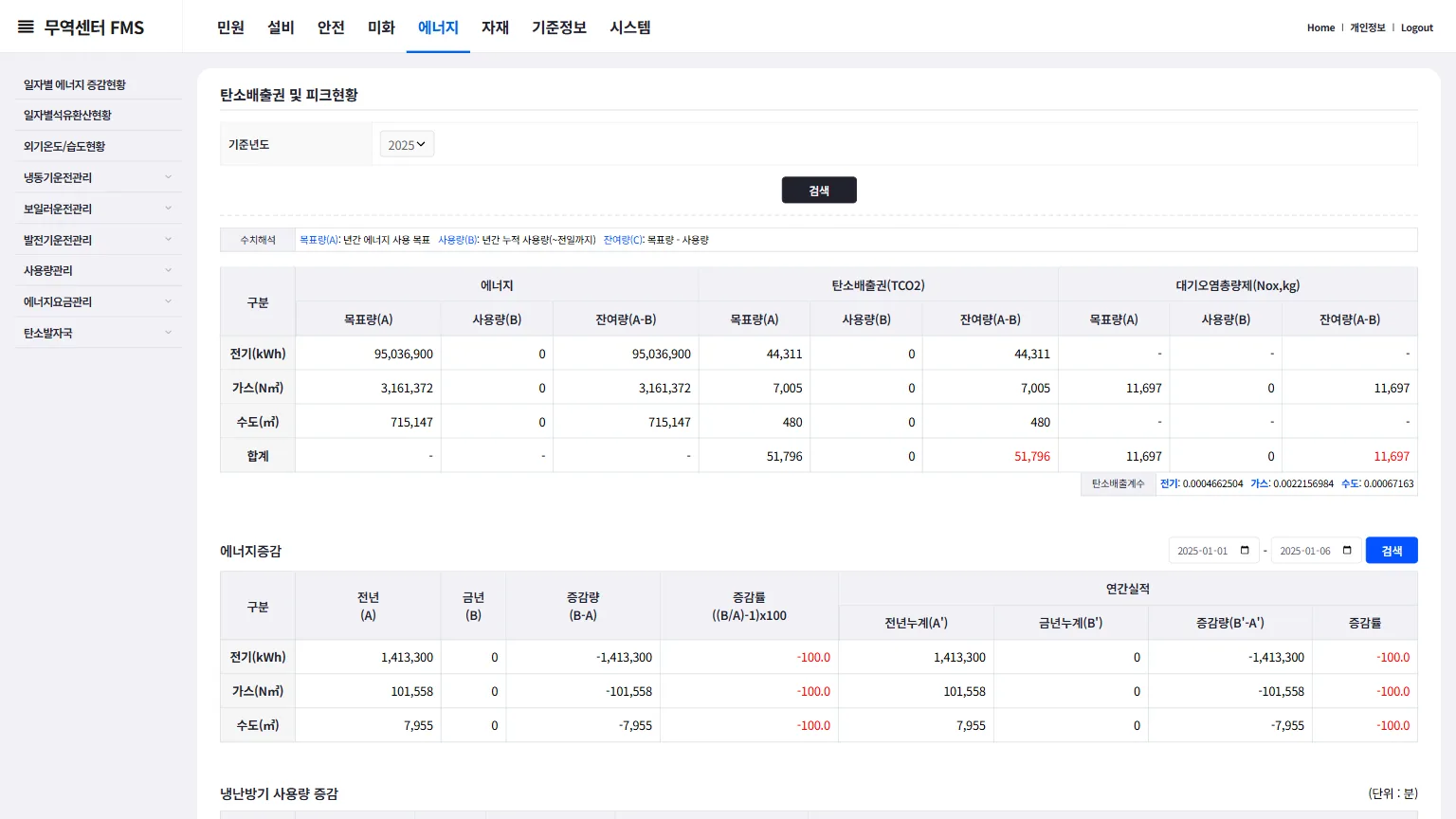Open the hamburger menu icon

click(x=26, y=27)
